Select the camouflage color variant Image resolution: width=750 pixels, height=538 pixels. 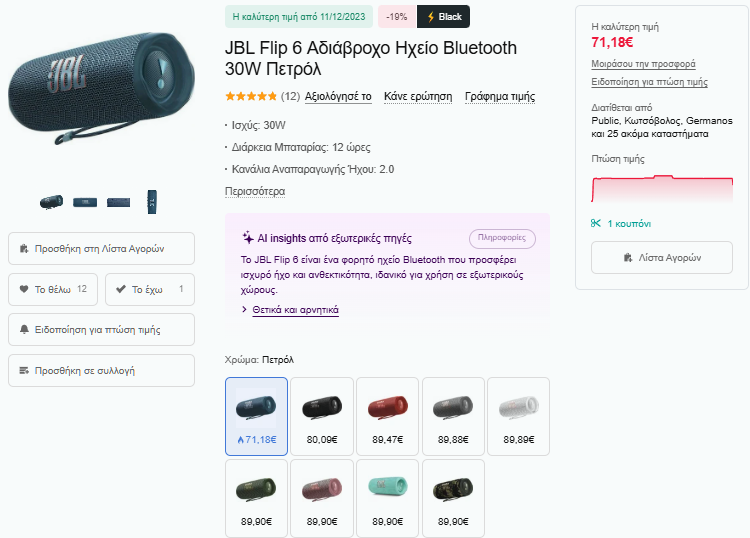[453, 498]
